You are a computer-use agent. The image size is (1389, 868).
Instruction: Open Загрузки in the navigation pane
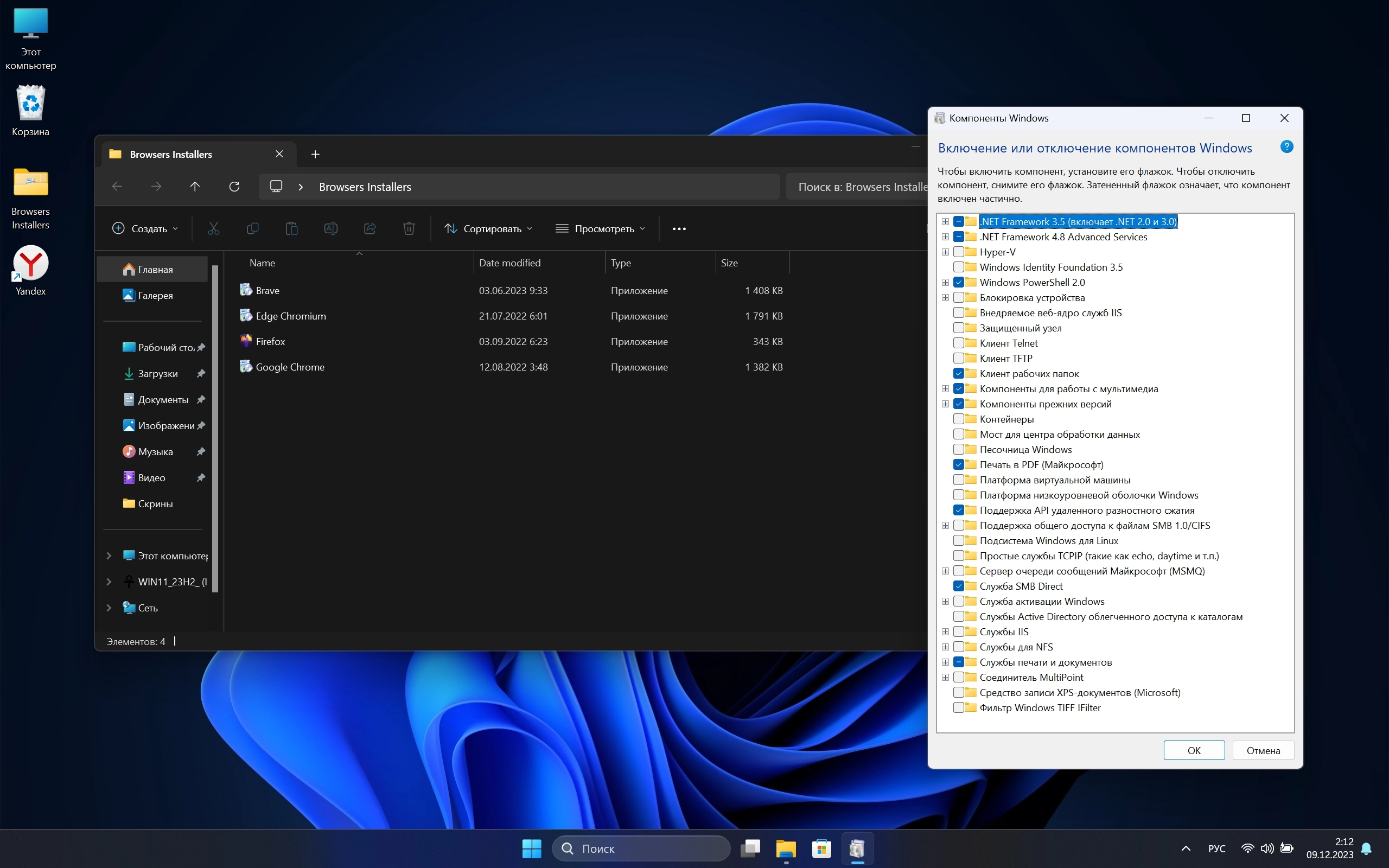tap(157, 374)
